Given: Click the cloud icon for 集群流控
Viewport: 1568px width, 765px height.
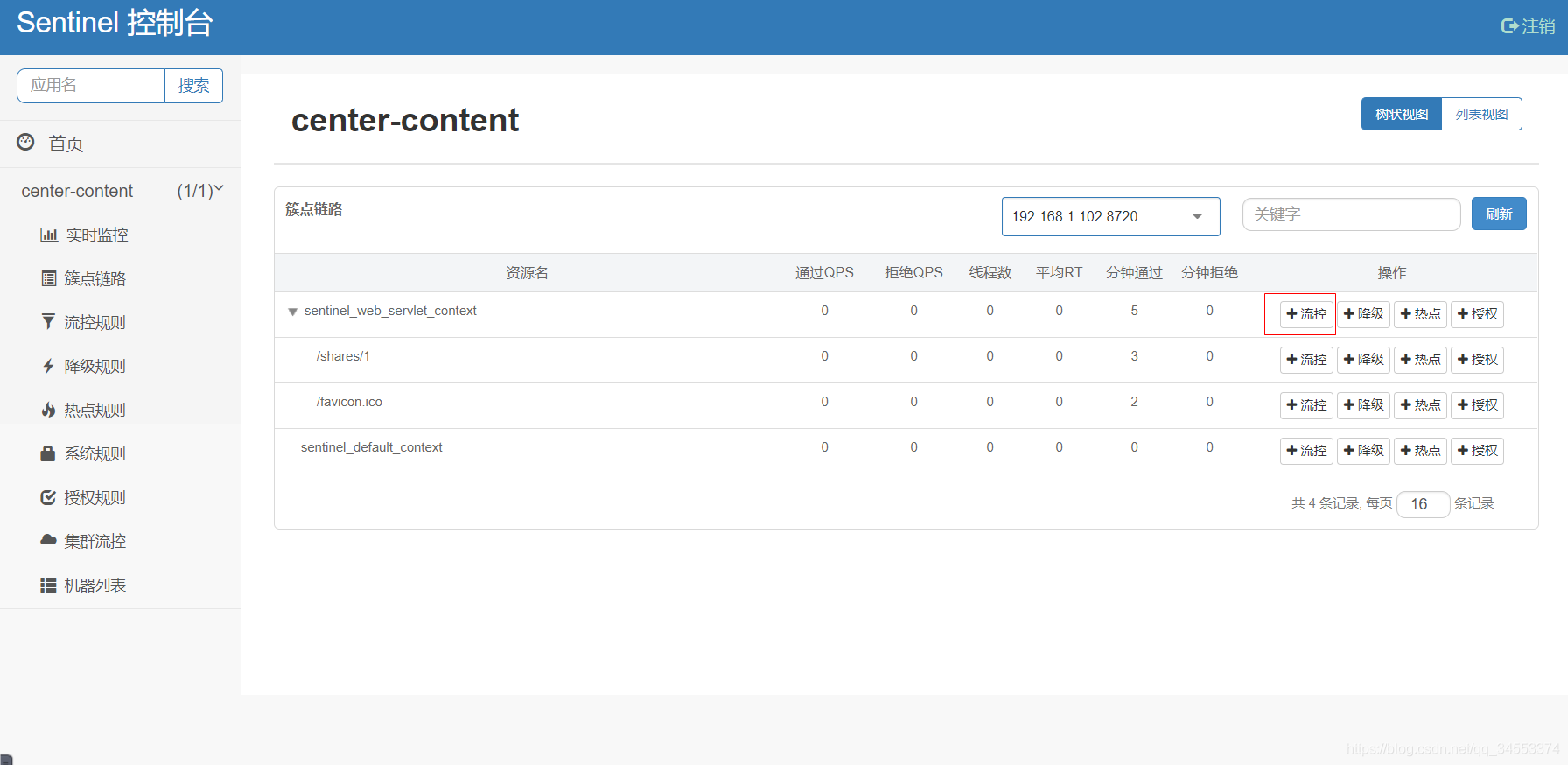Looking at the screenshot, I should (48, 540).
